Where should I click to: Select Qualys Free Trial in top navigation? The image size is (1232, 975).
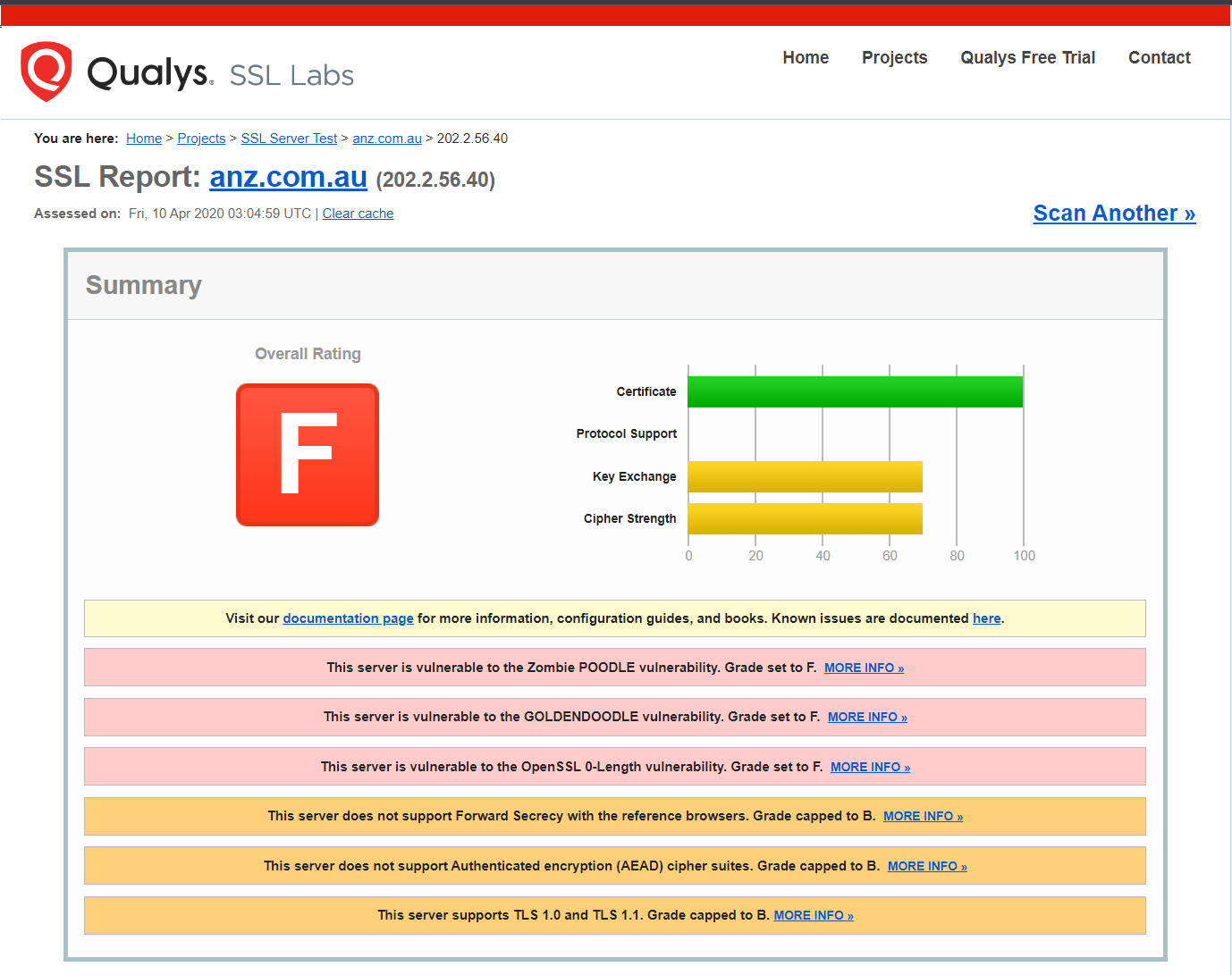pyautogui.click(x=1027, y=58)
